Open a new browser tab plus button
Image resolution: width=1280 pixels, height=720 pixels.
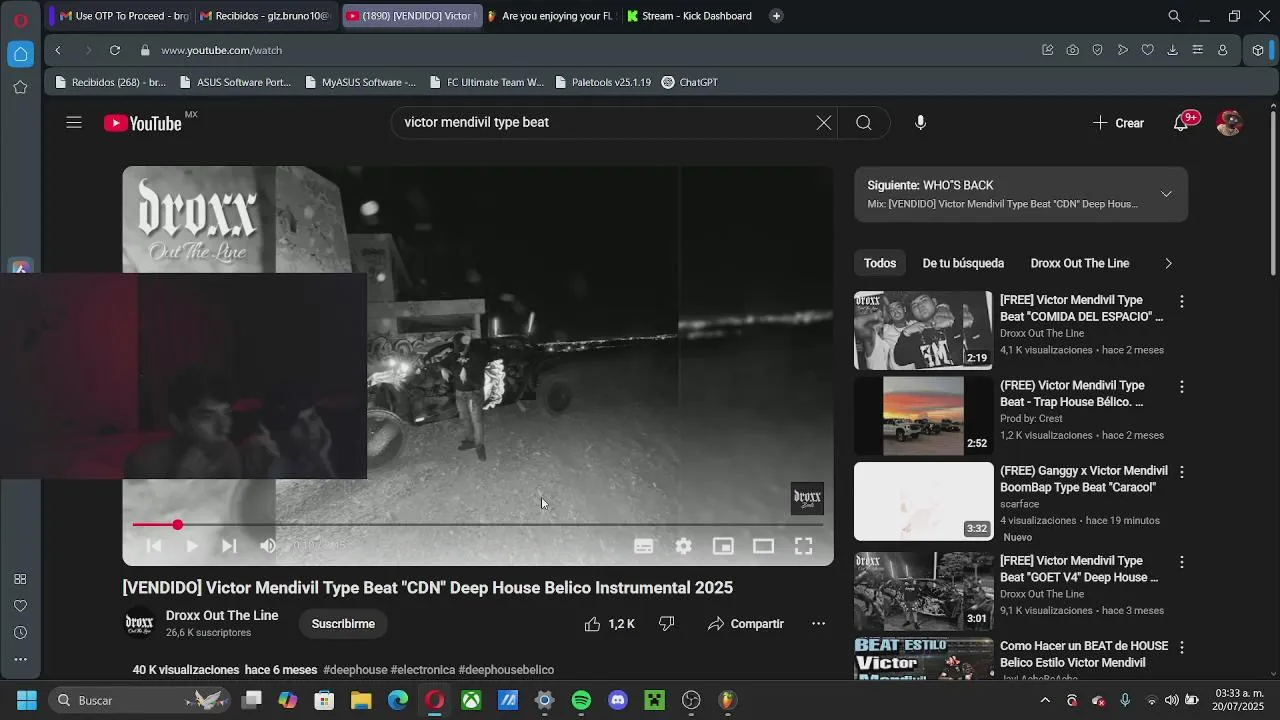pyautogui.click(x=777, y=16)
